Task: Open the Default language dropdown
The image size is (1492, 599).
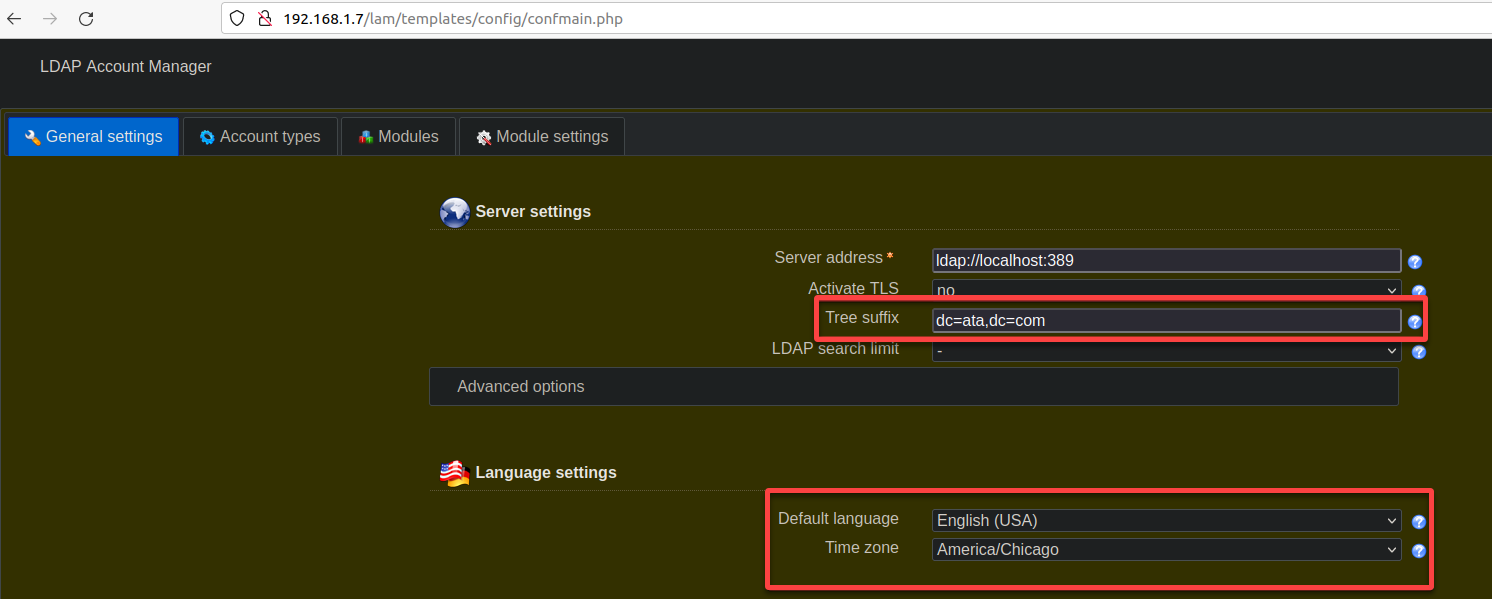Action: pos(1166,520)
